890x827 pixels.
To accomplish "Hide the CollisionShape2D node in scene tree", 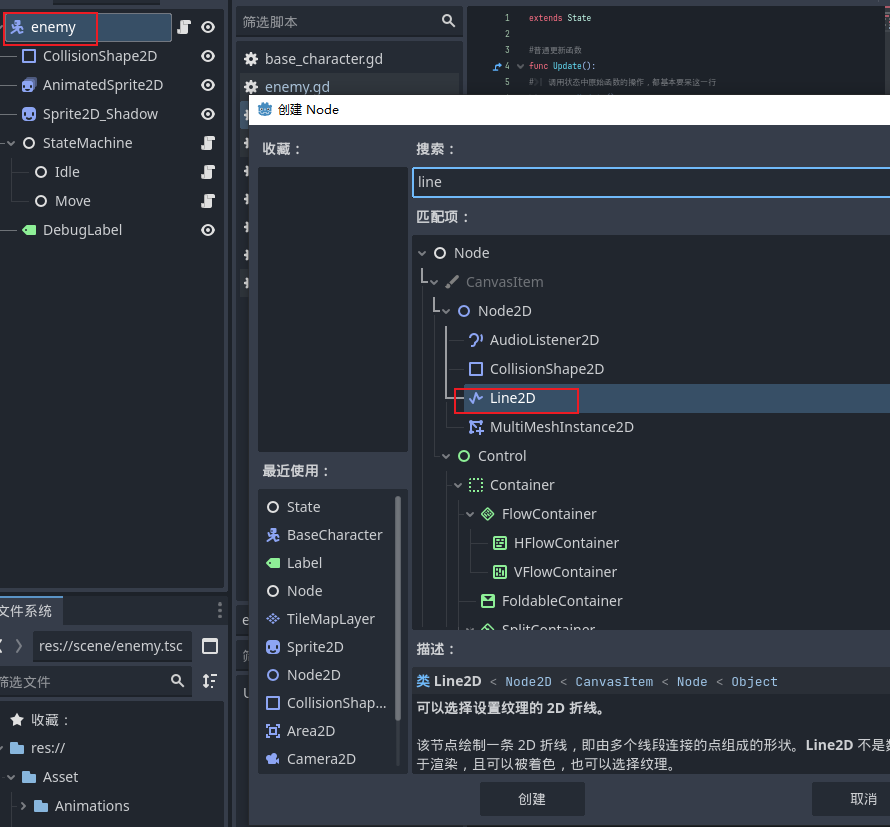I will pos(208,56).
